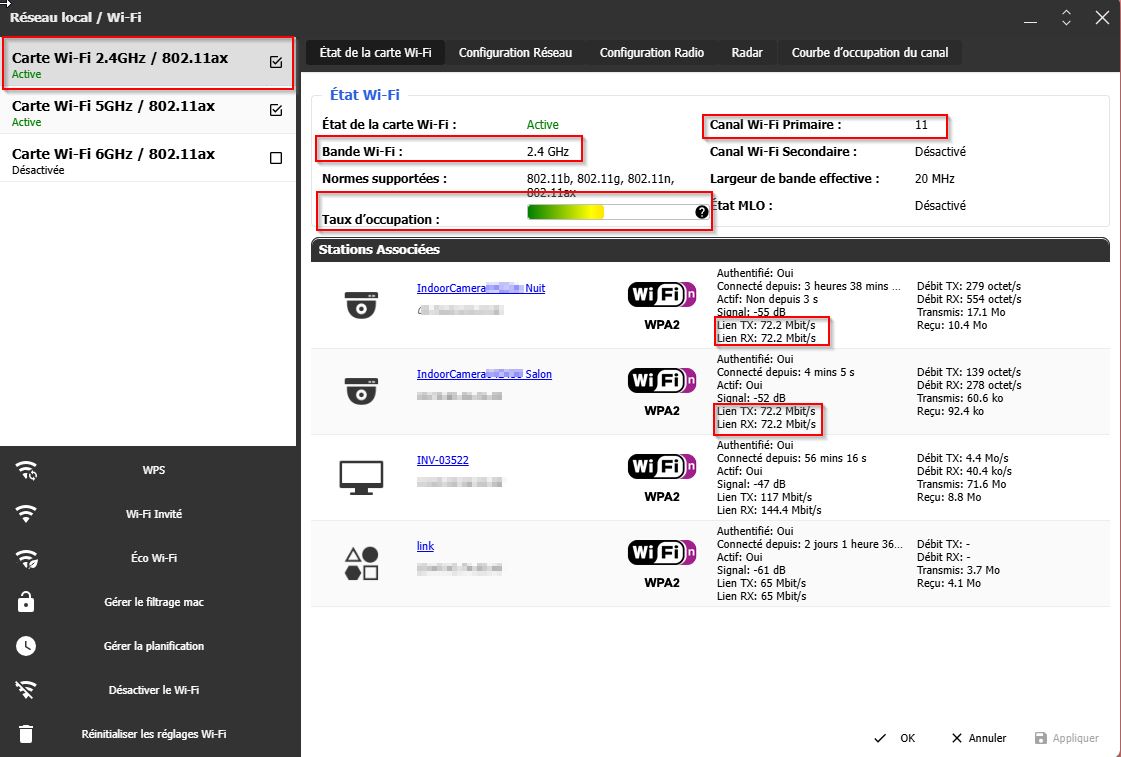
Task: Open the INV-03522 station link
Action: [x=442, y=461]
